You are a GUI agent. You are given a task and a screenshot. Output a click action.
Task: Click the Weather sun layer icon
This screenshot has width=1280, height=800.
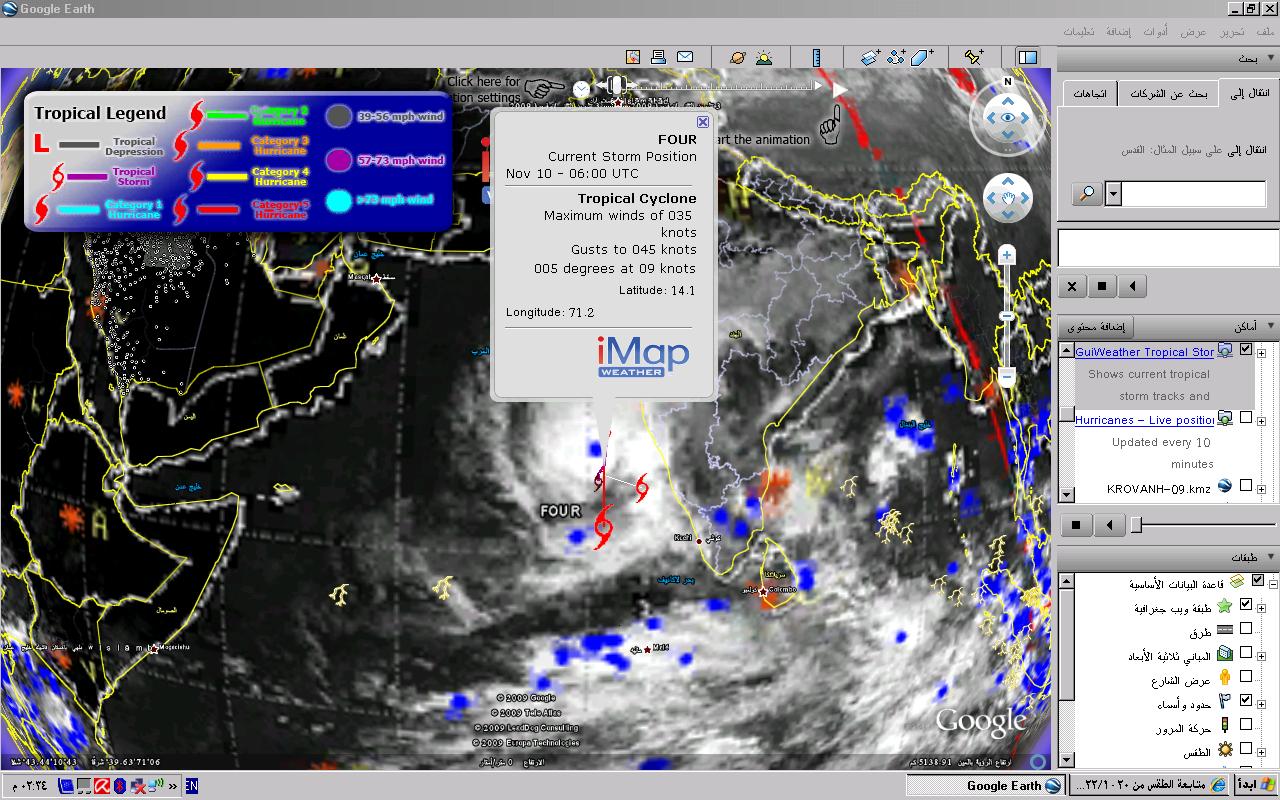[x=1225, y=750]
